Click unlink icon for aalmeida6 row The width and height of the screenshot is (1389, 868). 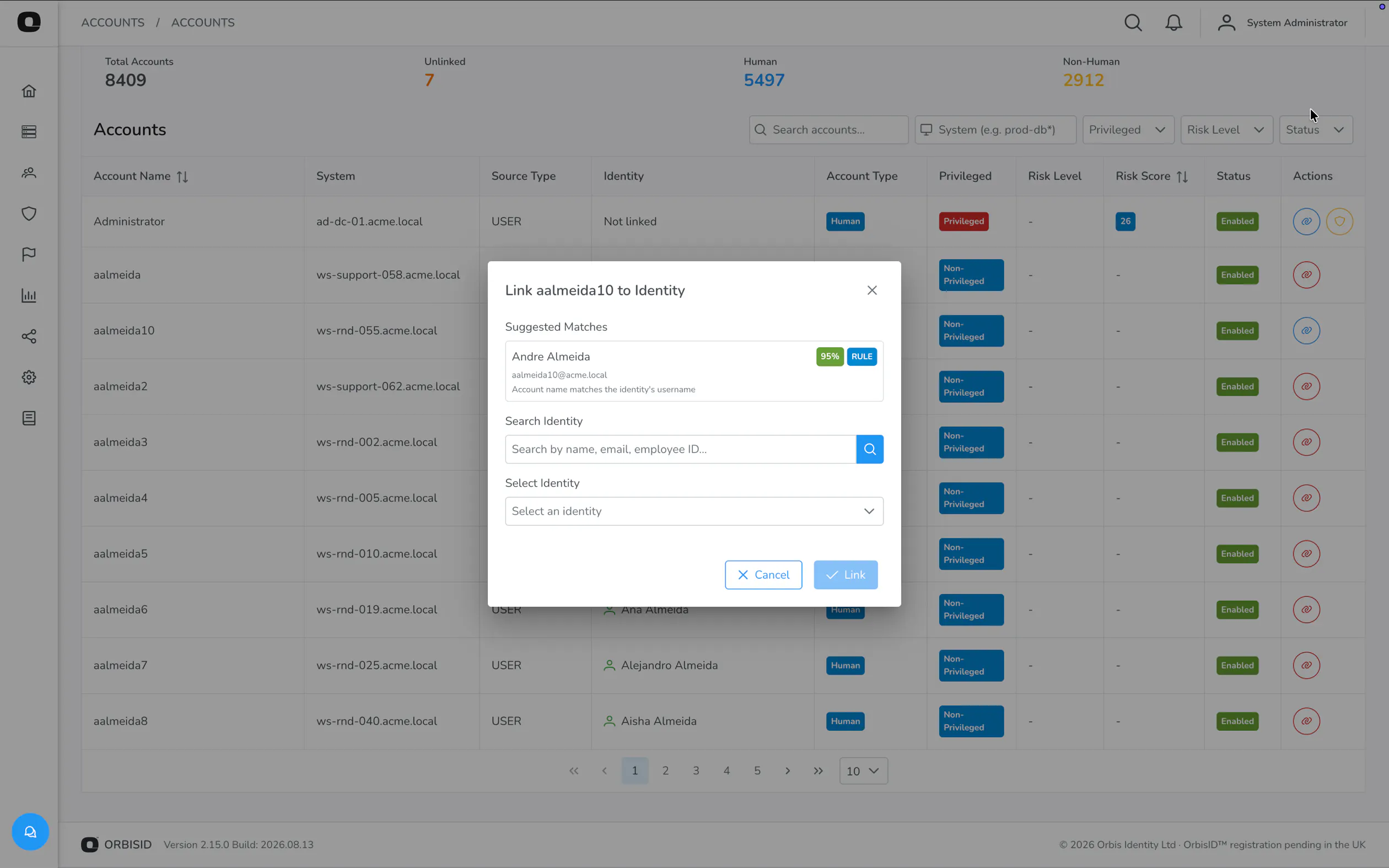pos(1306,610)
